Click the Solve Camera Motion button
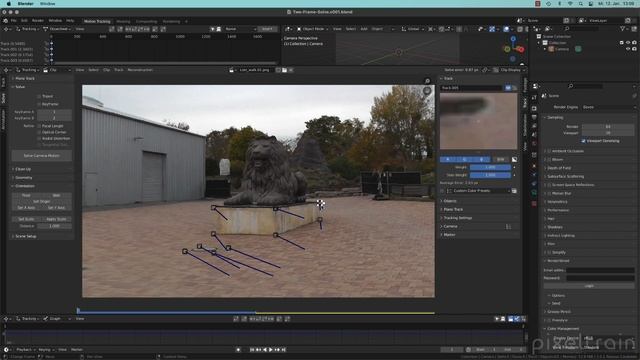Viewport: 640px width, 360px height. click(x=42, y=156)
